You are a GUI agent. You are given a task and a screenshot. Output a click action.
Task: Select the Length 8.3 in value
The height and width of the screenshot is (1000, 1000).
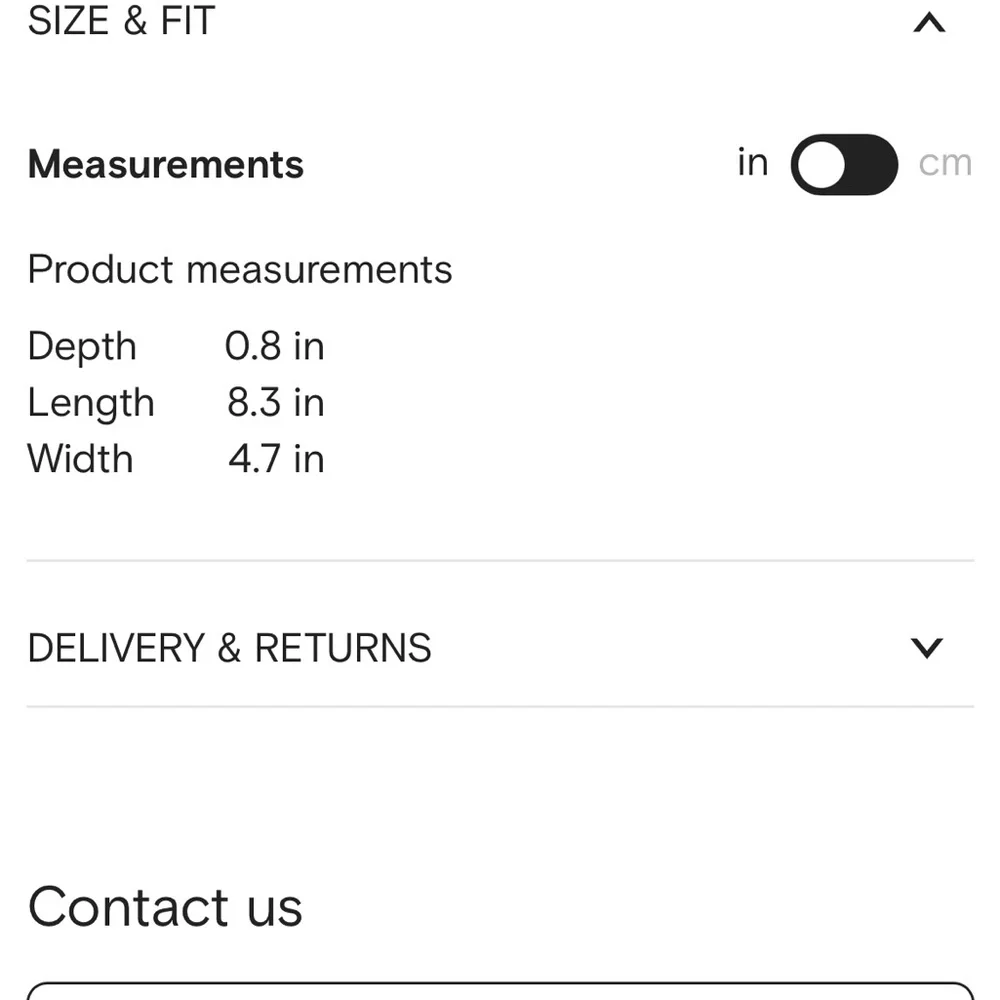click(276, 402)
